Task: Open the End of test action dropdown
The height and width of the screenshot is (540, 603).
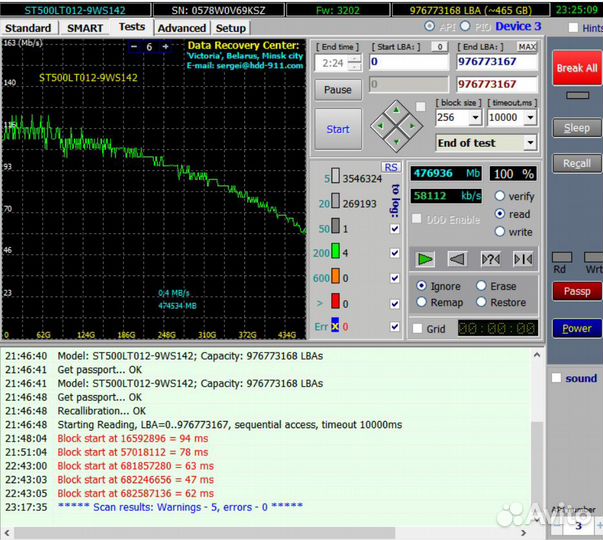Action: pyautogui.click(x=529, y=143)
